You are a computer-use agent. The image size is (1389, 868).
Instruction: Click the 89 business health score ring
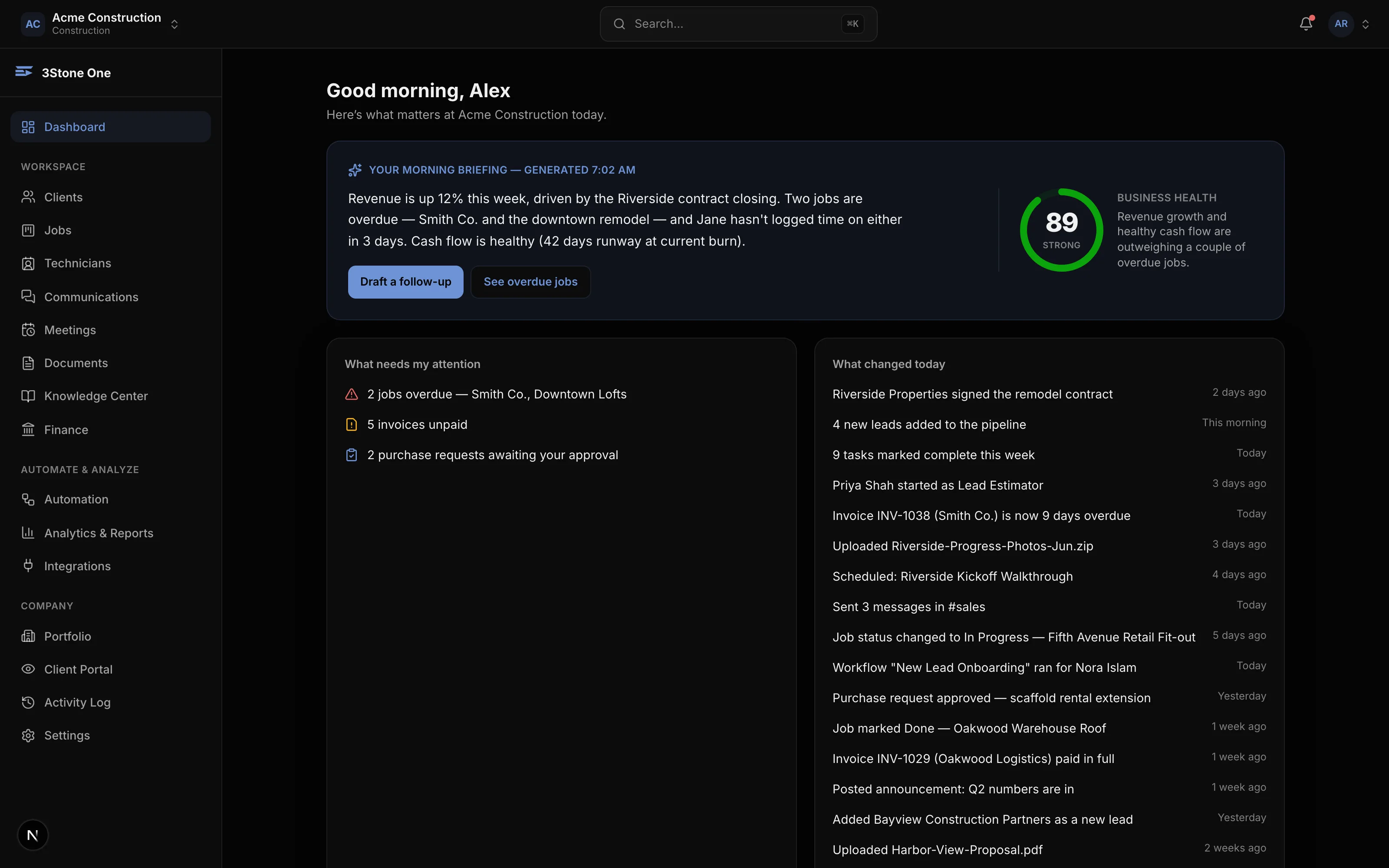click(x=1061, y=230)
